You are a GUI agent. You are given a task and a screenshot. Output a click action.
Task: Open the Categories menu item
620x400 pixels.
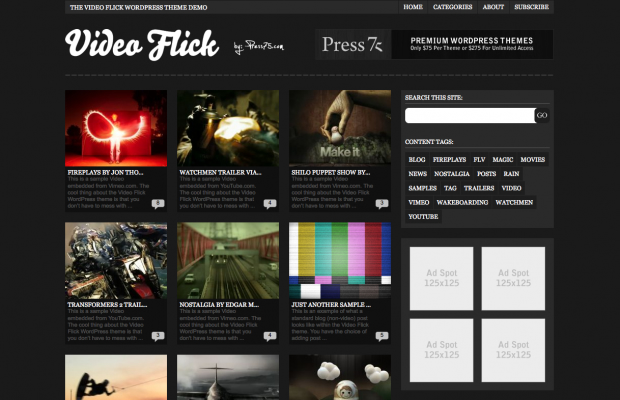tap(452, 7)
